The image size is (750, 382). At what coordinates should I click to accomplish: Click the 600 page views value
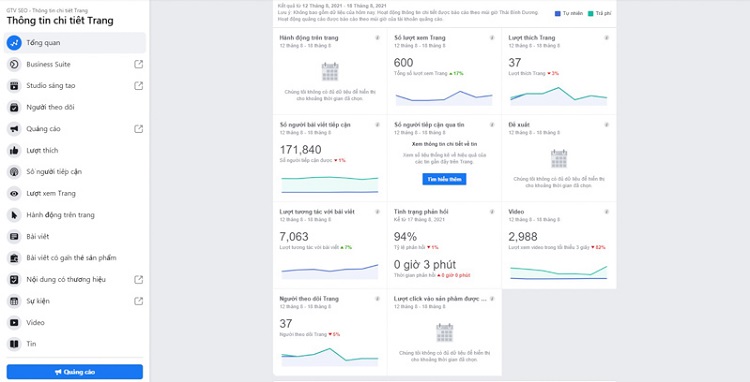pos(403,63)
